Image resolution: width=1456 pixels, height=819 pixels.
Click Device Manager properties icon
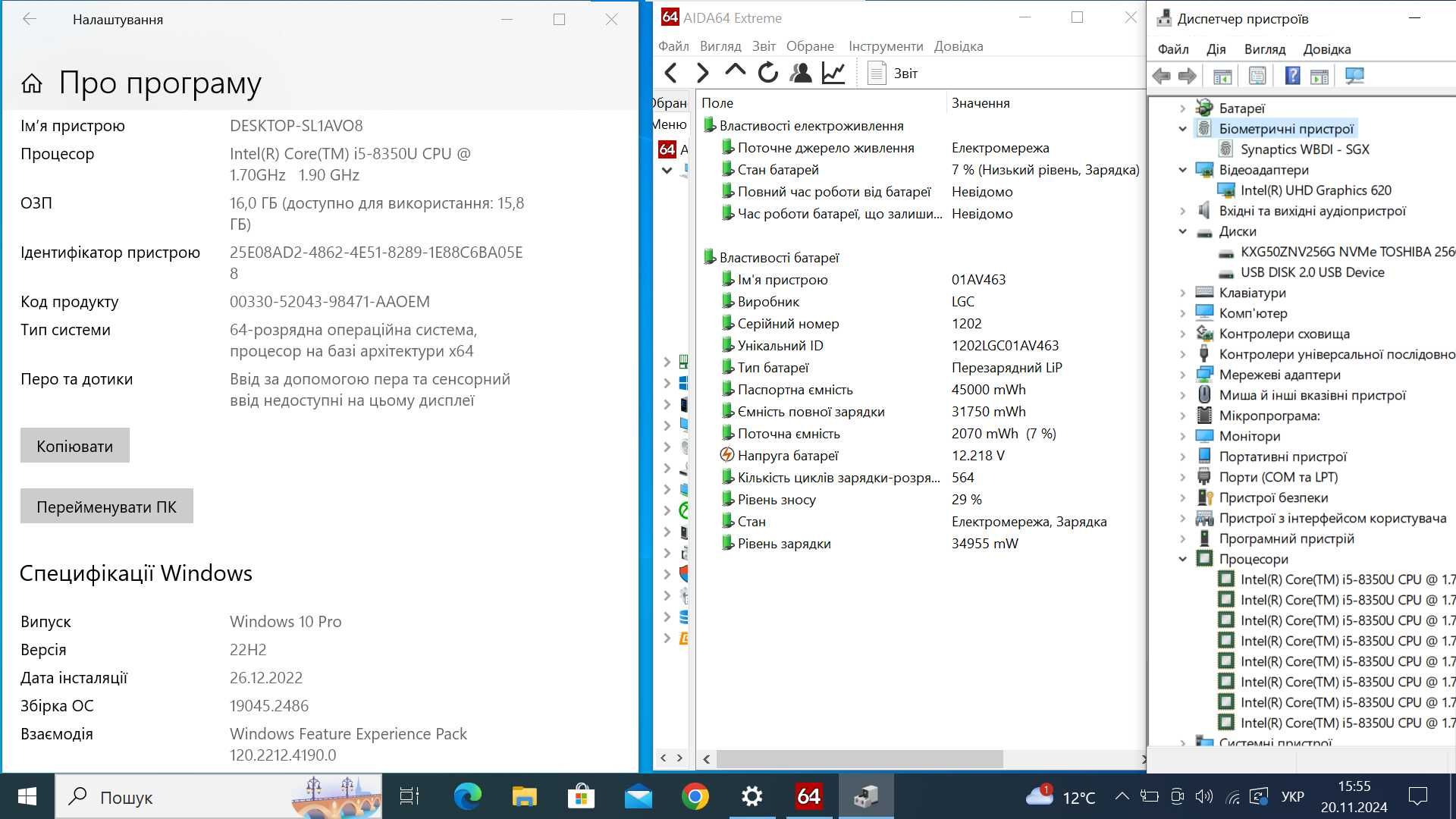point(1257,76)
